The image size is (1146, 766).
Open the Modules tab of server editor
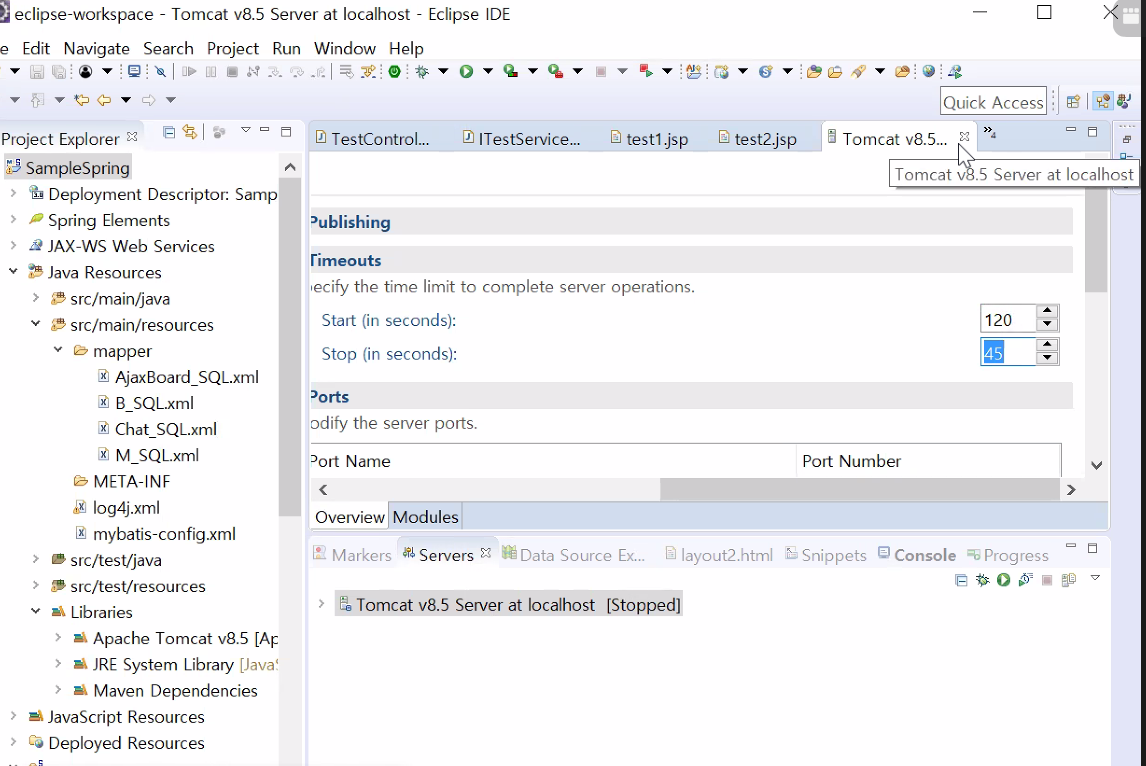(x=425, y=517)
